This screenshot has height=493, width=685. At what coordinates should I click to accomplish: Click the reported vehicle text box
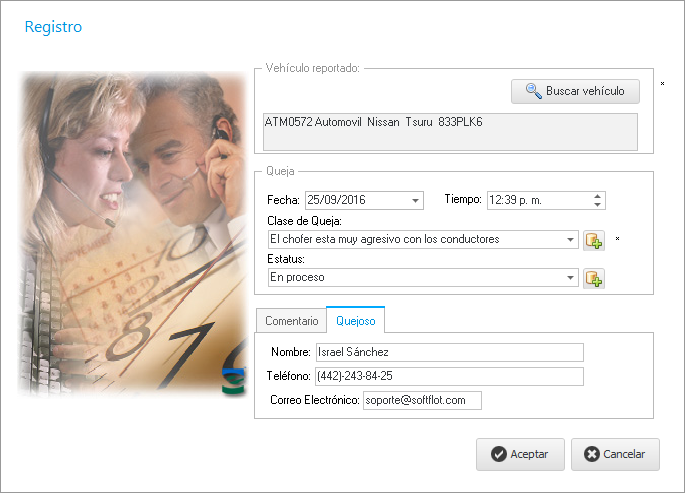pyautogui.click(x=448, y=132)
